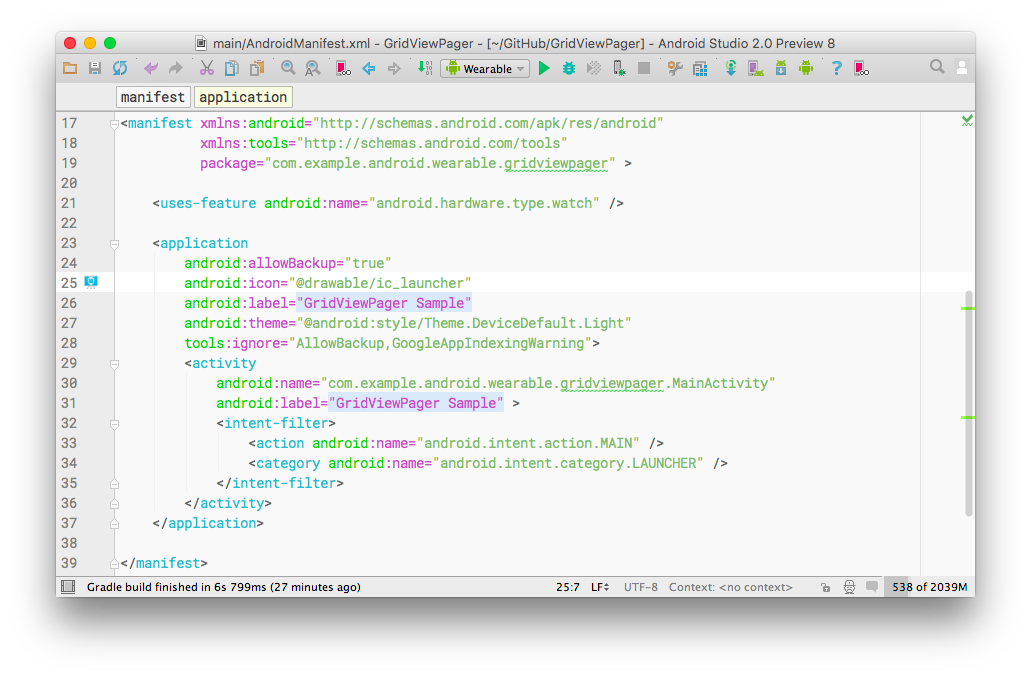Open Project Structure grid icon

coord(700,68)
